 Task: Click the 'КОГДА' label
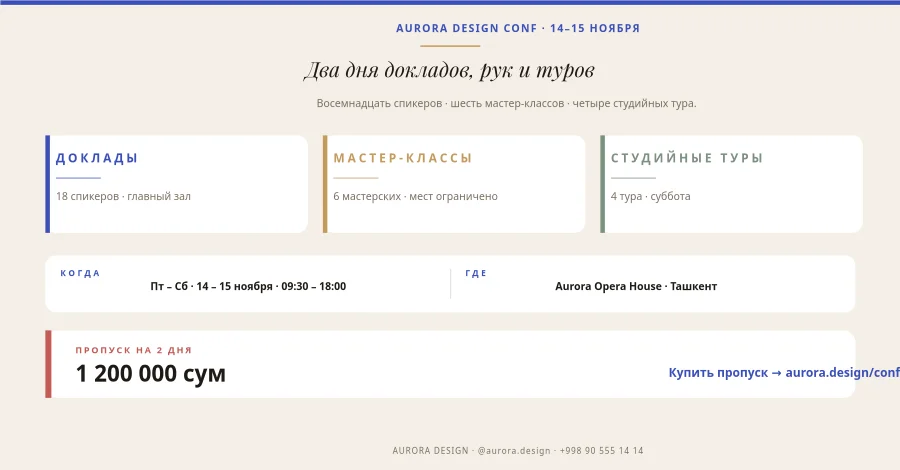tap(80, 273)
